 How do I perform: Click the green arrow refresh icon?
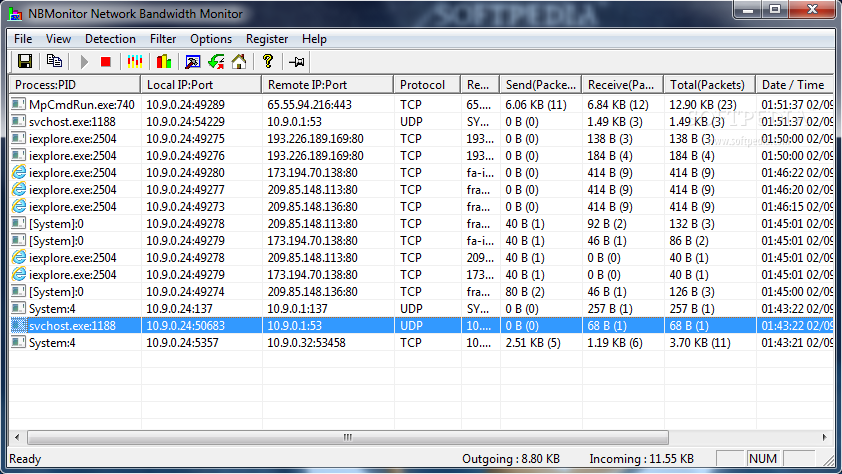tap(216, 62)
